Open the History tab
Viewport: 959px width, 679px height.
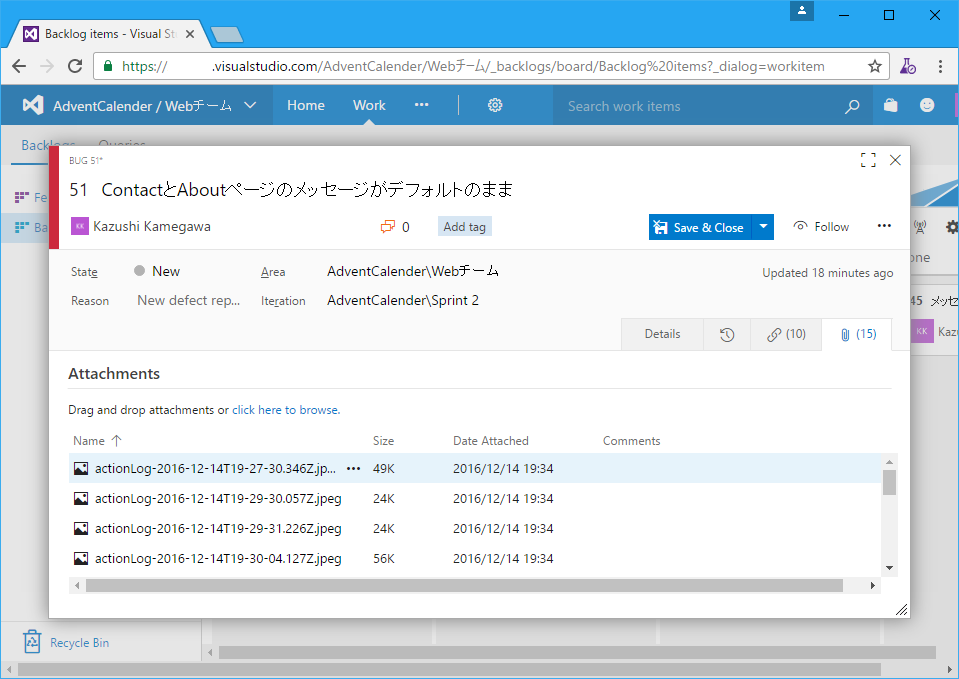tap(727, 334)
